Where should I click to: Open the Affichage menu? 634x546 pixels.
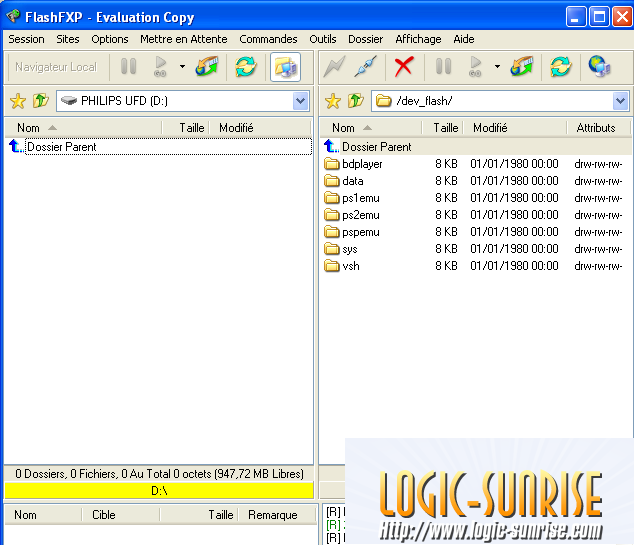418,39
